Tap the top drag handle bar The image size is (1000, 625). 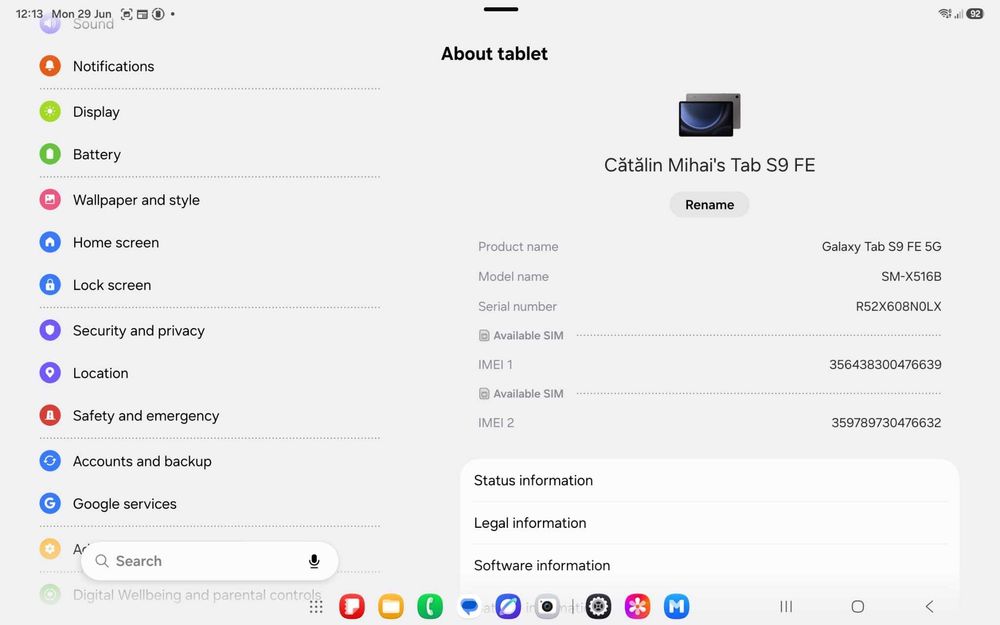coord(501,10)
